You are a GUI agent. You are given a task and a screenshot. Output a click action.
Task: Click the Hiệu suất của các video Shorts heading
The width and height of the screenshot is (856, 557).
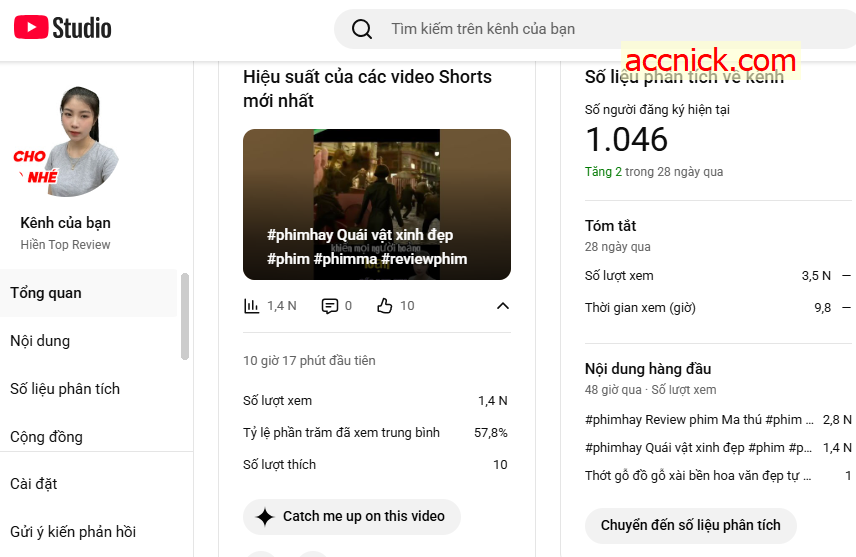pos(367,88)
